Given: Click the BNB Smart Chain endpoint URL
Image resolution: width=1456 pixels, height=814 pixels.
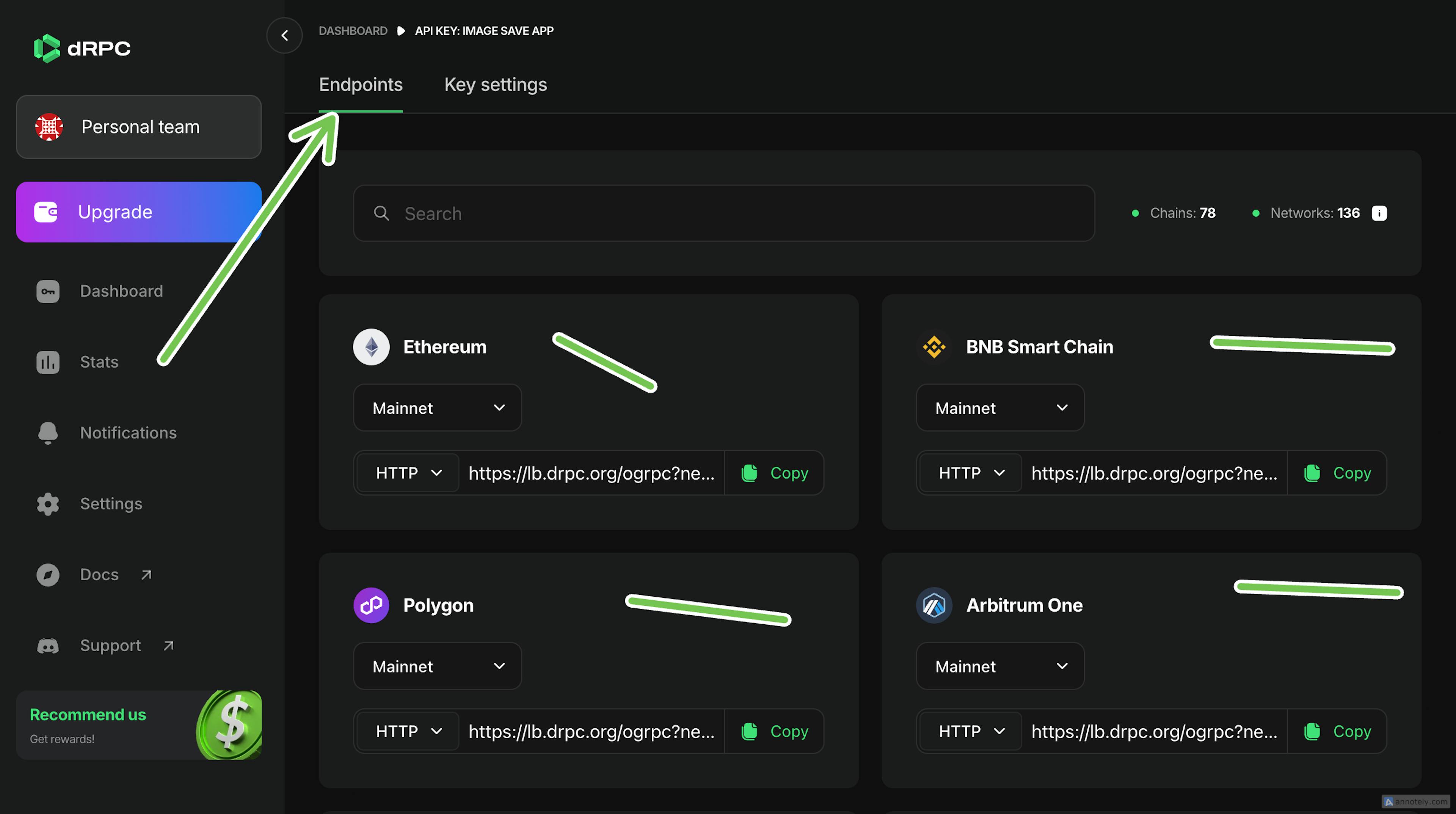Looking at the screenshot, I should pos(1155,473).
